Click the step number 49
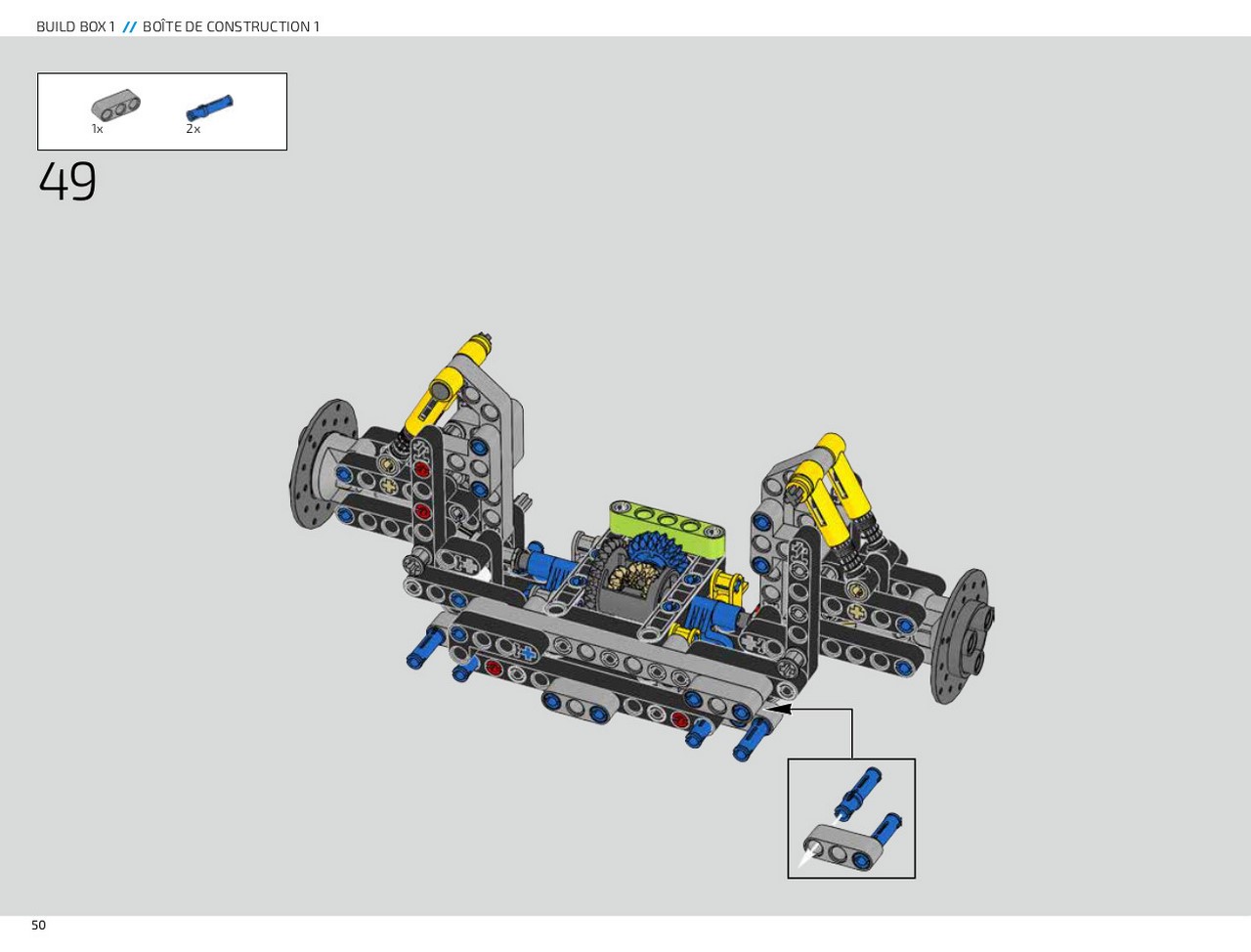Viewport: 1251px width, 952px height. tap(67, 182)
